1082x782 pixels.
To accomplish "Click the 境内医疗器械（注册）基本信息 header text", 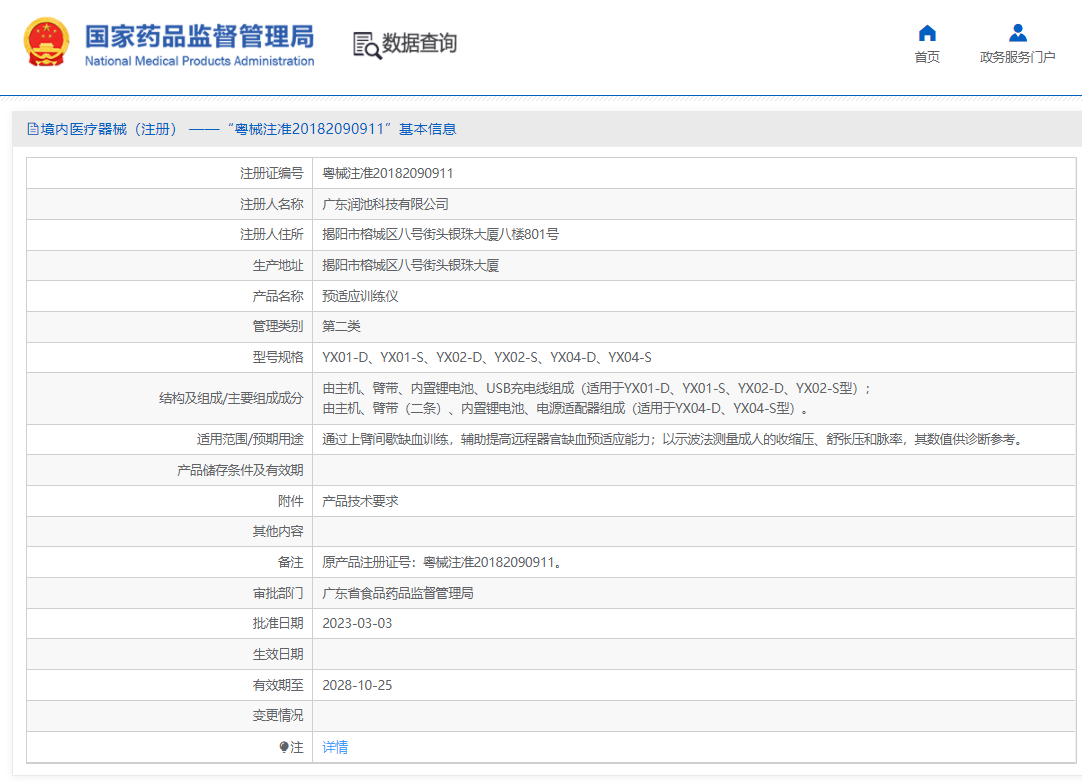I will [x=248, y=129].
